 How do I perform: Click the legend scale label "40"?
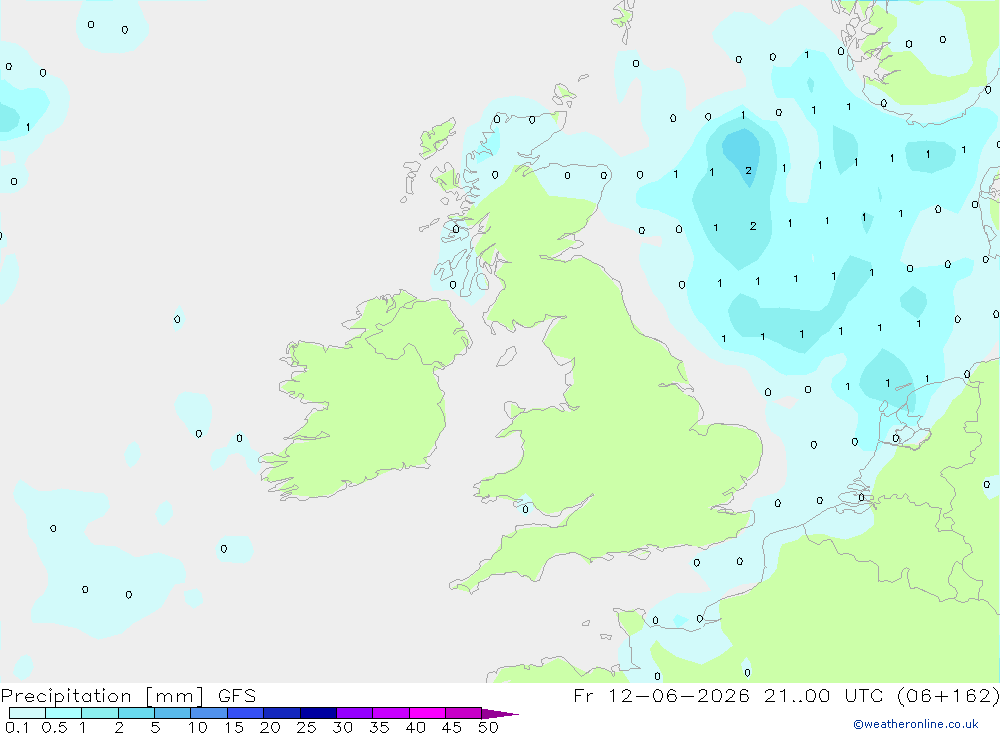(415, 727)
